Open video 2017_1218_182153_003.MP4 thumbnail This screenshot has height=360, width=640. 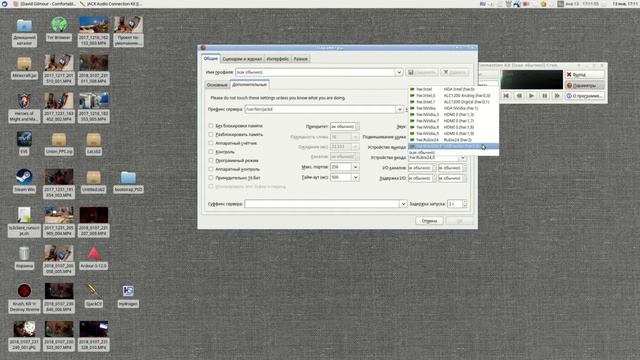click(x=94, y=31)
